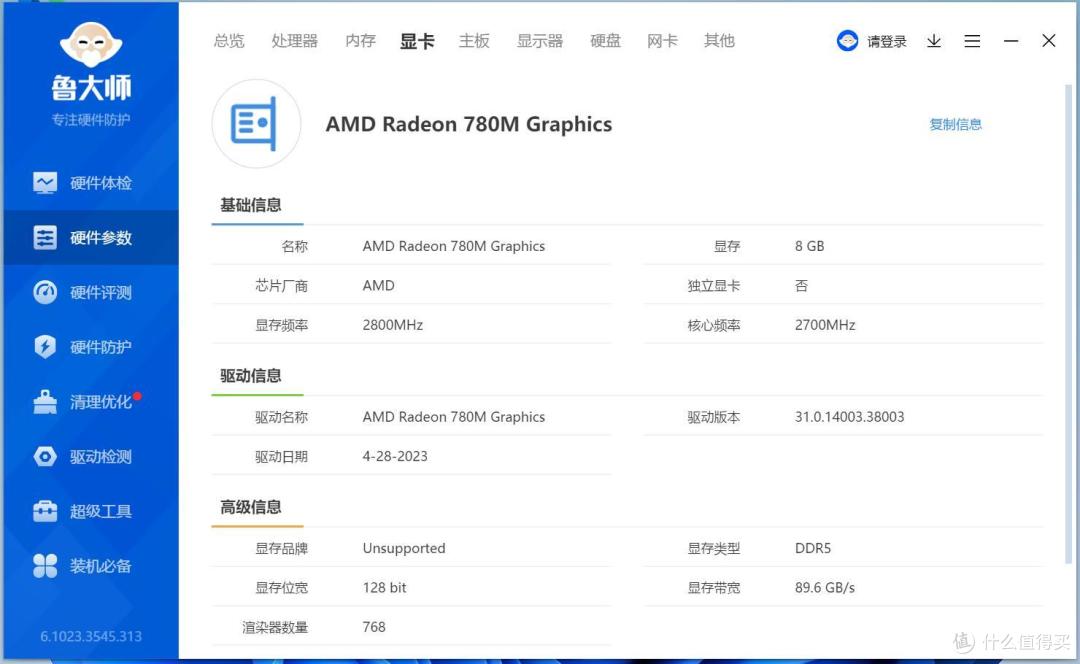Click the login avatar icon
Viewport: 1080px width, 664px height.
[847, 41]
